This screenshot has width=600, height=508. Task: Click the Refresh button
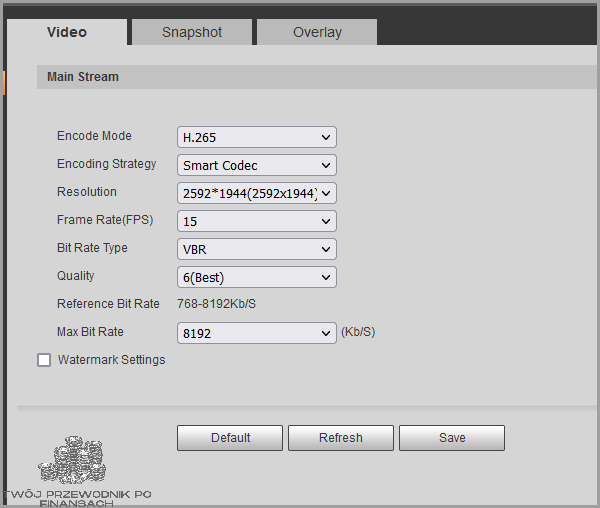pos(341,438)
